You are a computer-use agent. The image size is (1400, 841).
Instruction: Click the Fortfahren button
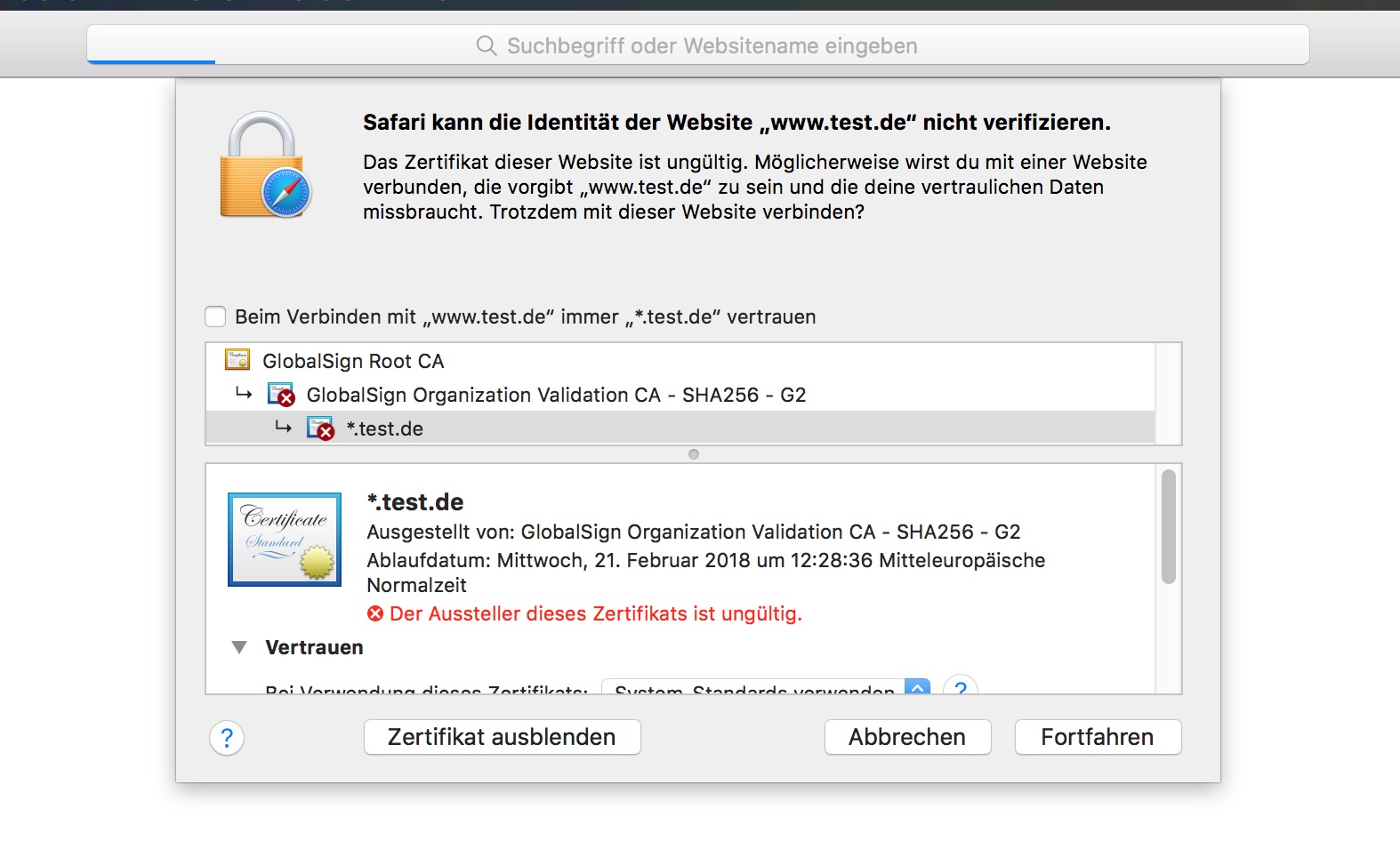pyautogui.click(x=1098, y=737)
